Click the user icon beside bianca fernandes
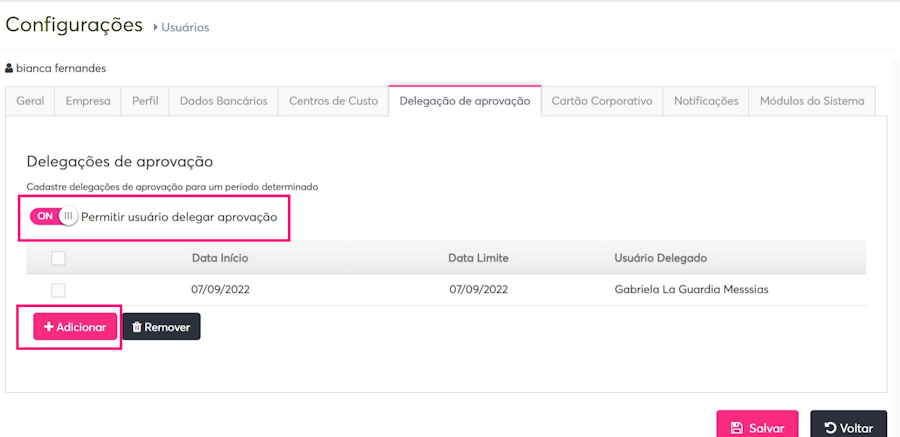 pos(9,68)
